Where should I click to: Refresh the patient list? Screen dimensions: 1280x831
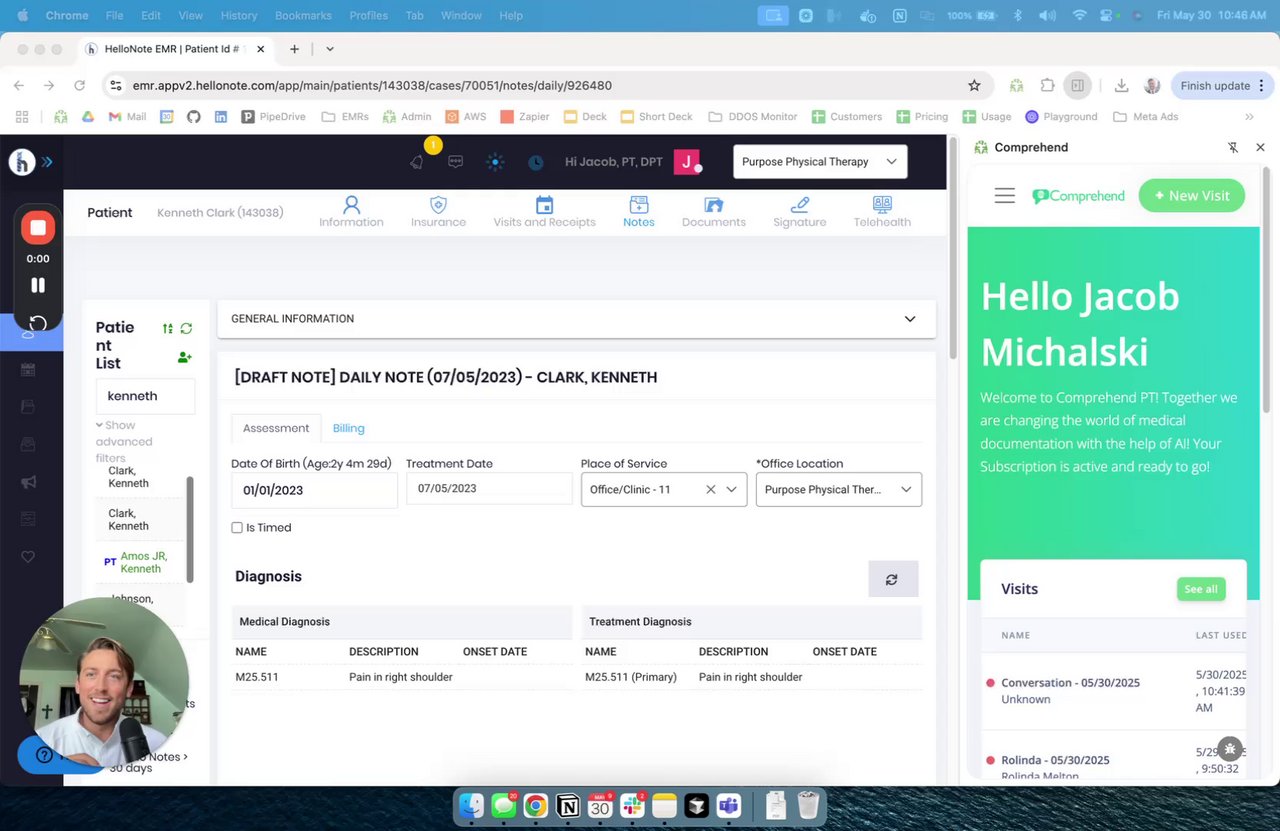point(186,328)
